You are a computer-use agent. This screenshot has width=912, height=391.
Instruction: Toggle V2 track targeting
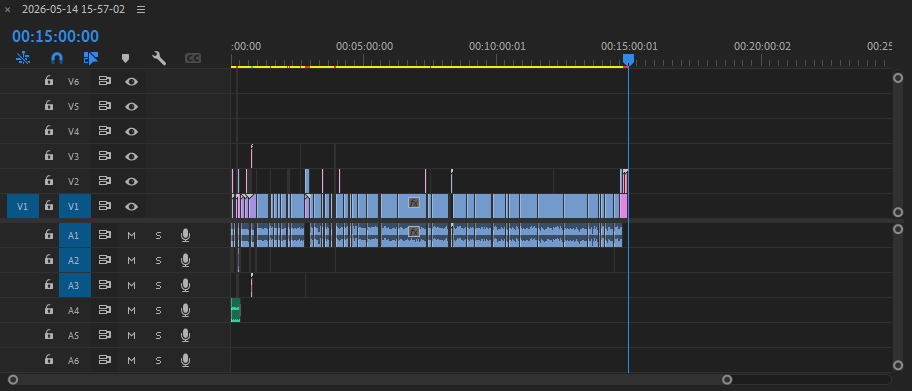click(x=73, y=182)
